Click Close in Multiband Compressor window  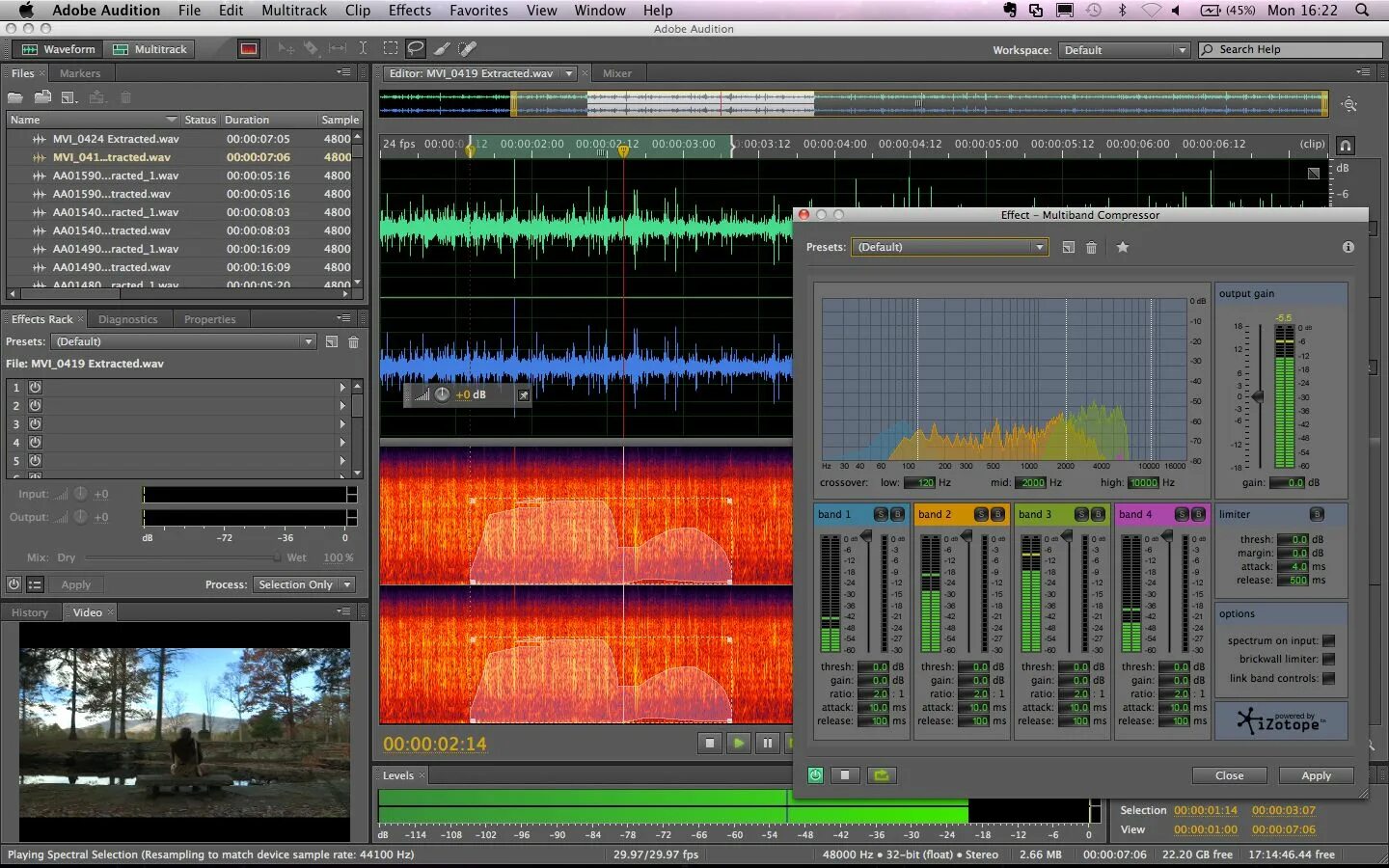coord(1229,775)
